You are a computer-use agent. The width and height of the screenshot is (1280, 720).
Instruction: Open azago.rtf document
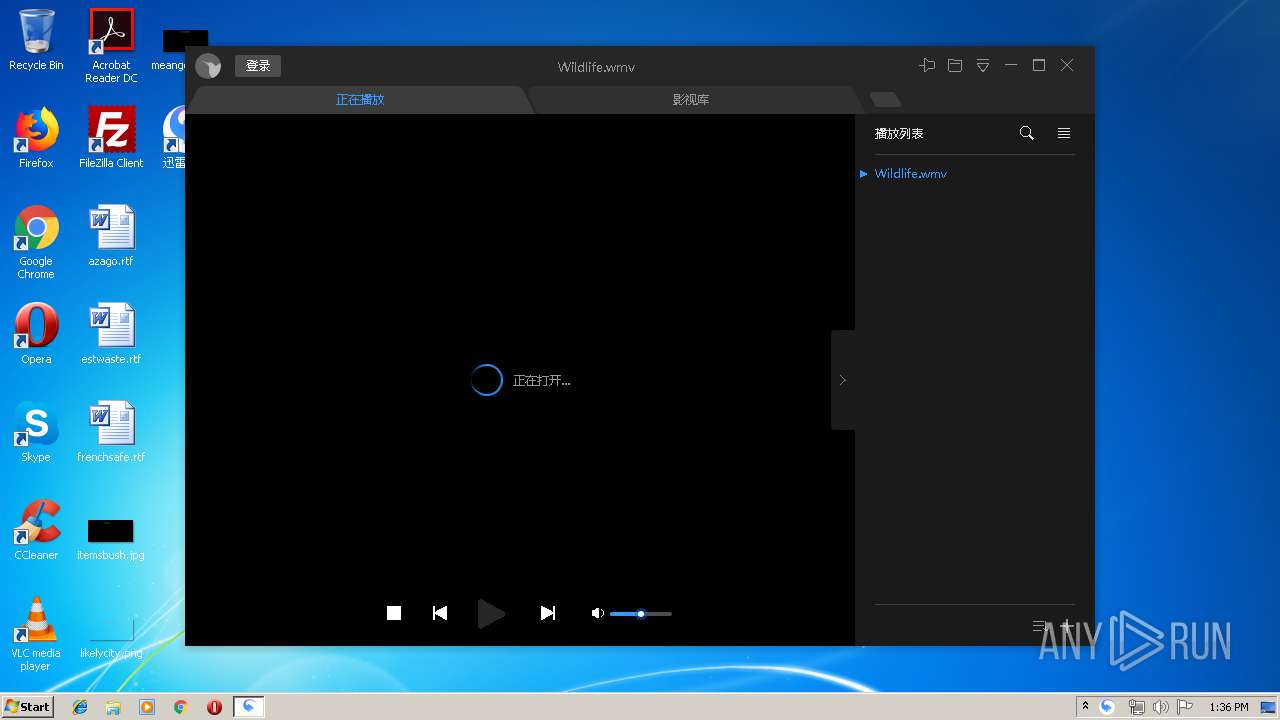(x=111, y=236)
